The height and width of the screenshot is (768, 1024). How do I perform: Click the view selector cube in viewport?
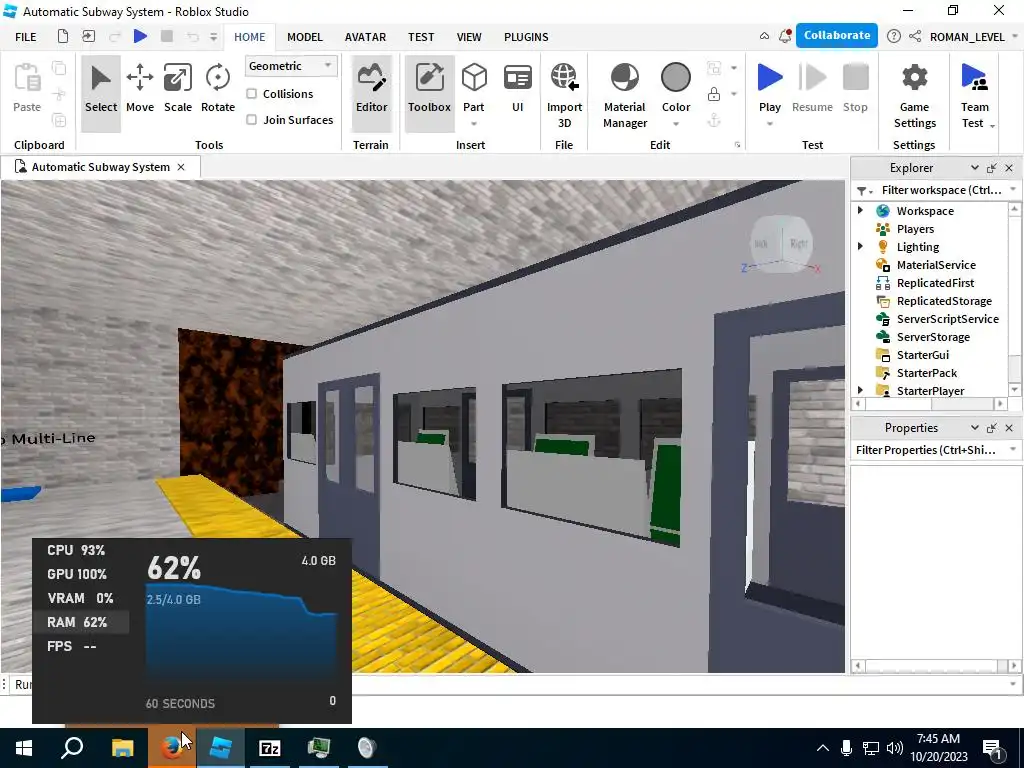pos(780,246)
